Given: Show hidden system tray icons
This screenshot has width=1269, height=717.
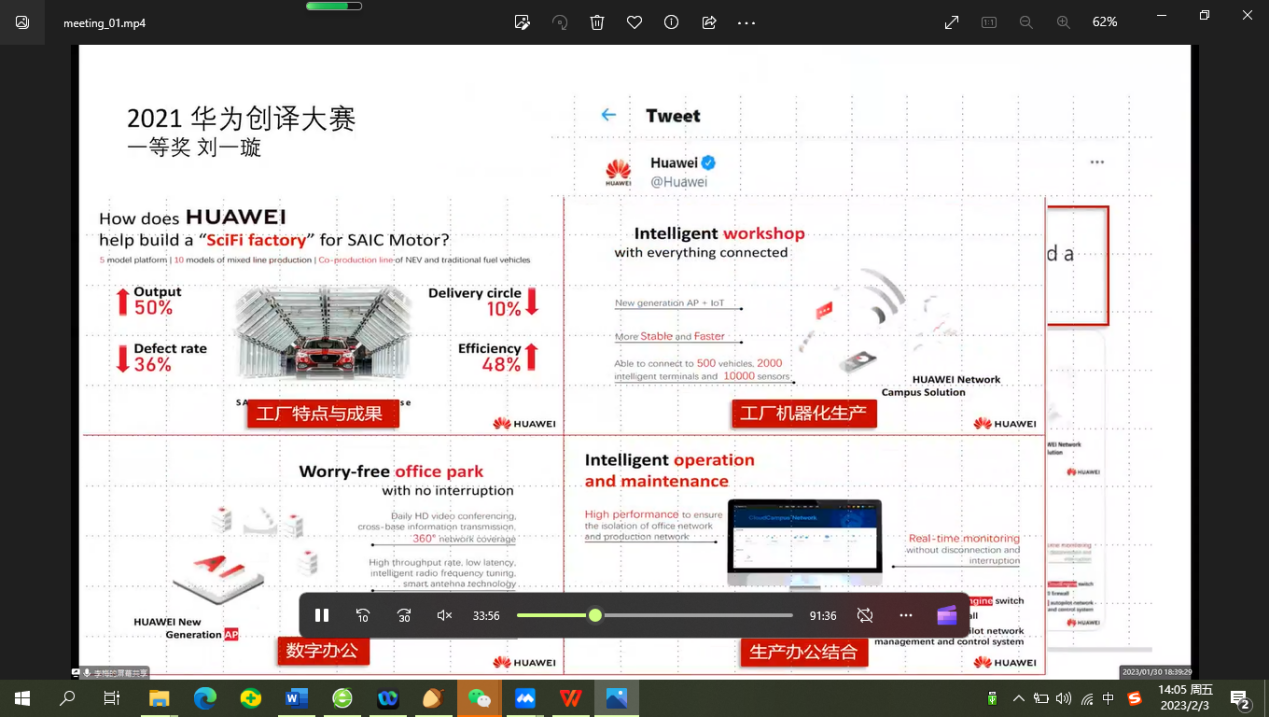Looking at the screenshot, I should point(1018,699).
